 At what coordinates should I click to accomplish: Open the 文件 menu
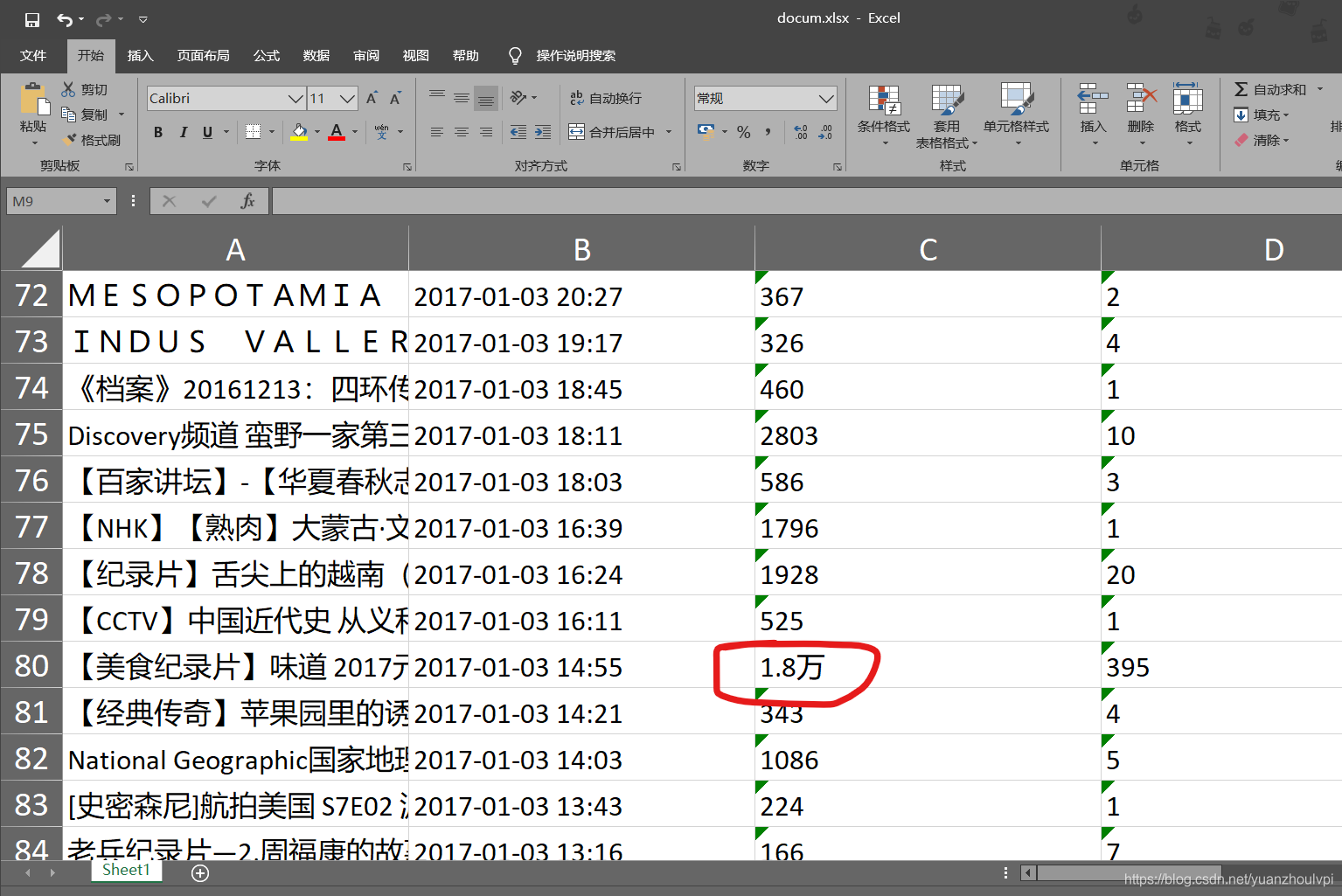[33, 55]
